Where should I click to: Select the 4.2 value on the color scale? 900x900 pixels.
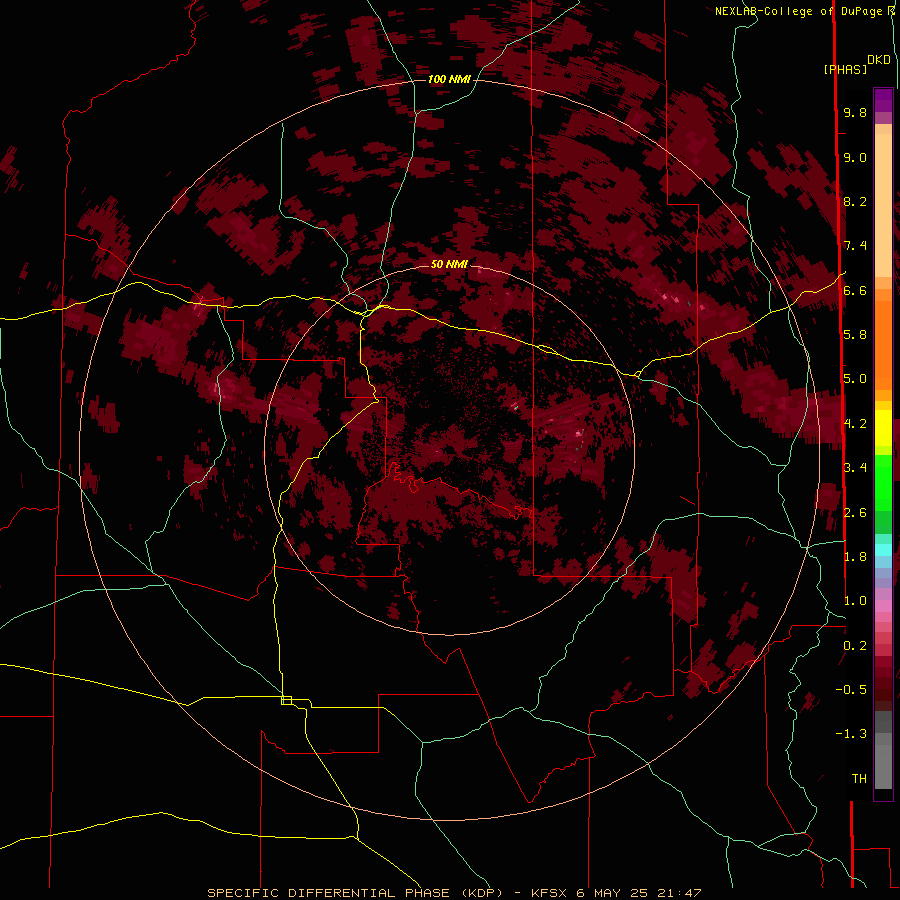click(x=855, y=424)
